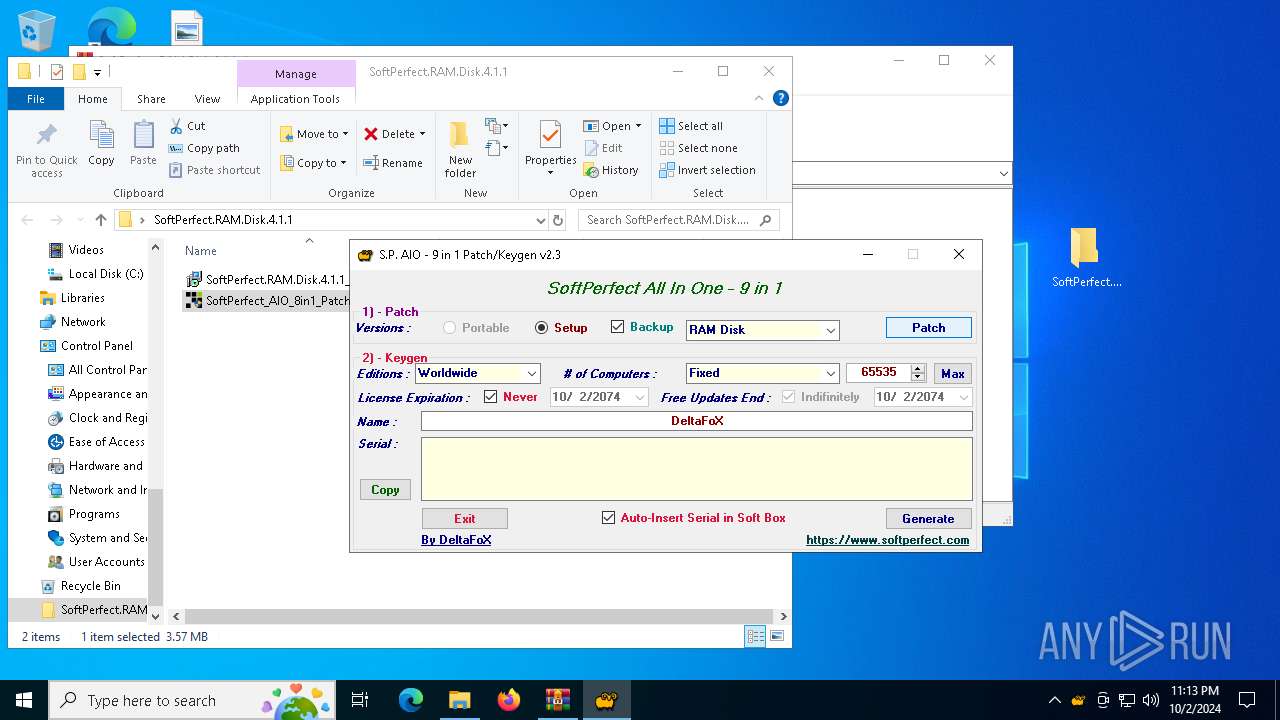
Task: Select SoftPerfect_AIO_8in1_Patch file in list
Action: (268, 300)
